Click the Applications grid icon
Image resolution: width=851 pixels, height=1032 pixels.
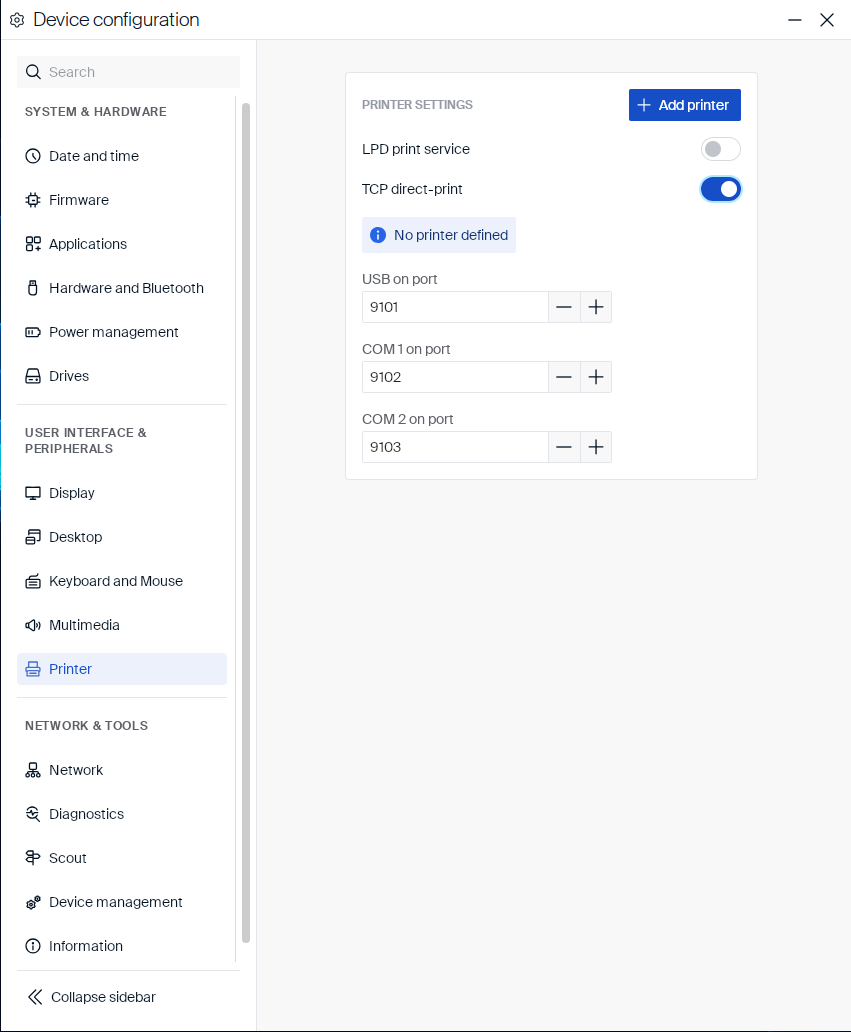33,244
